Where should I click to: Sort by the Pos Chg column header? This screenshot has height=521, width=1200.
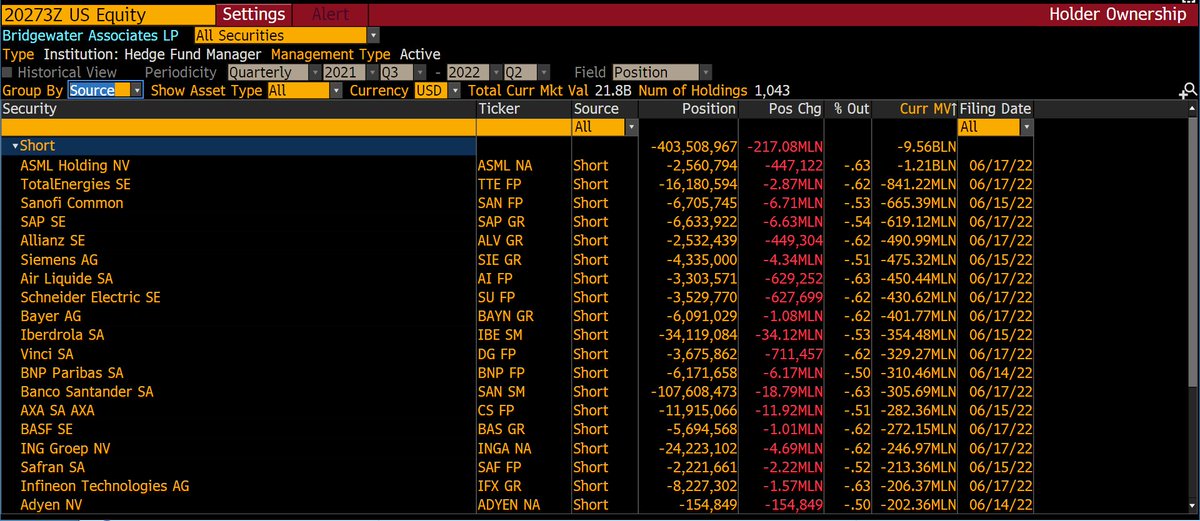(782, 108)
